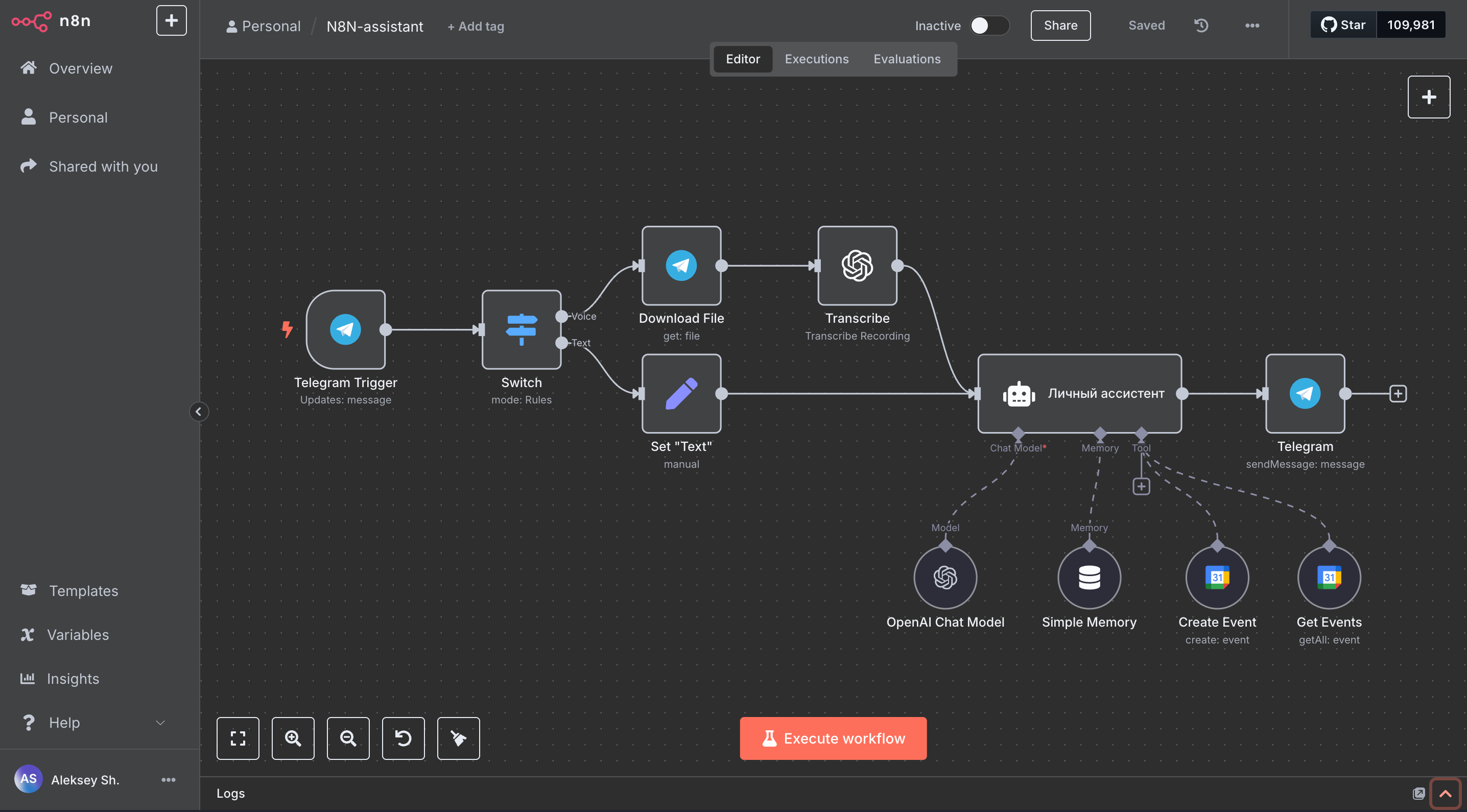The image size is (1467, 812).
Task: Click the Share button
Action: [1060, 25]
